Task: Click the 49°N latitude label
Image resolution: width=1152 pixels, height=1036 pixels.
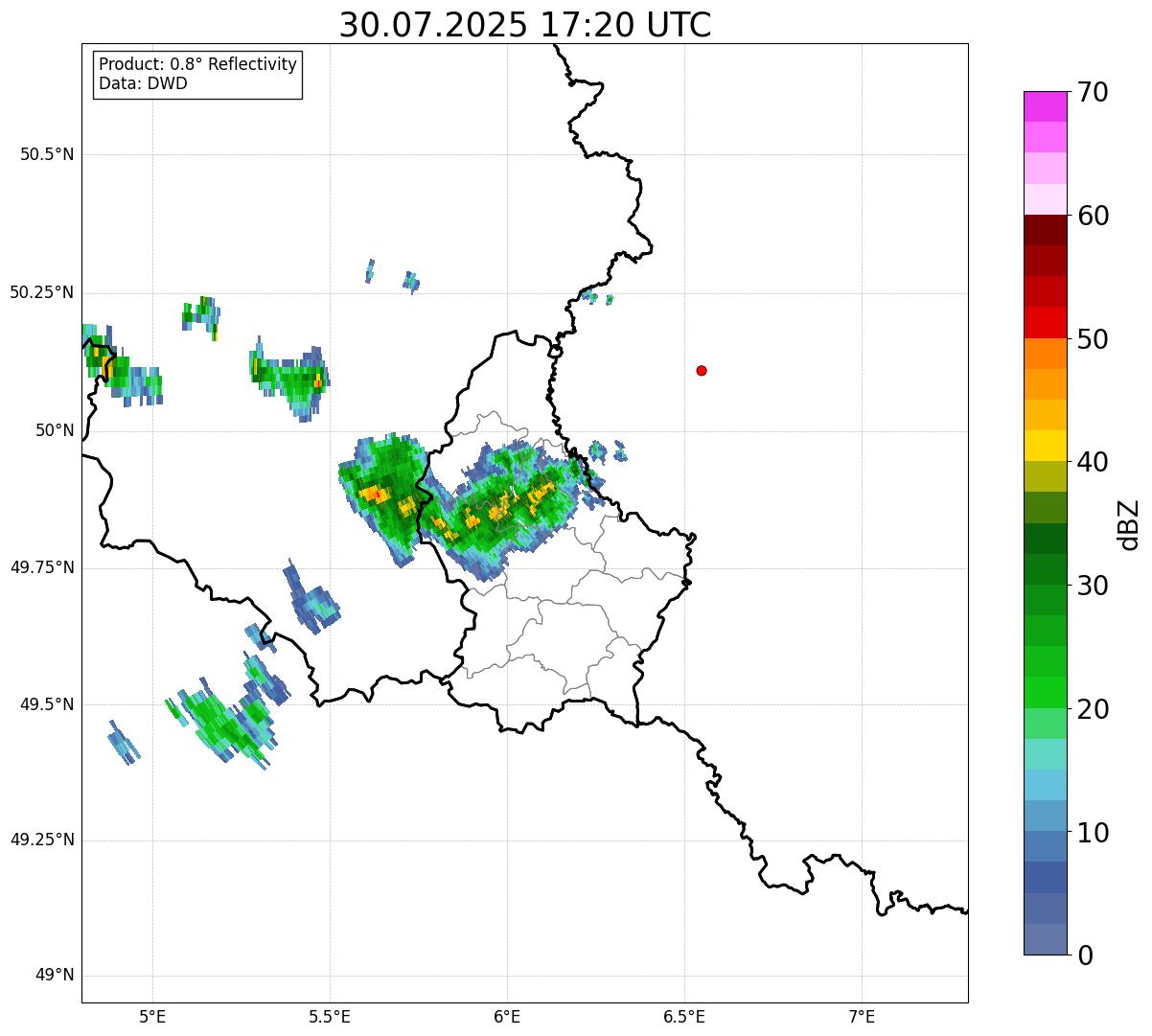Action: 55,976
